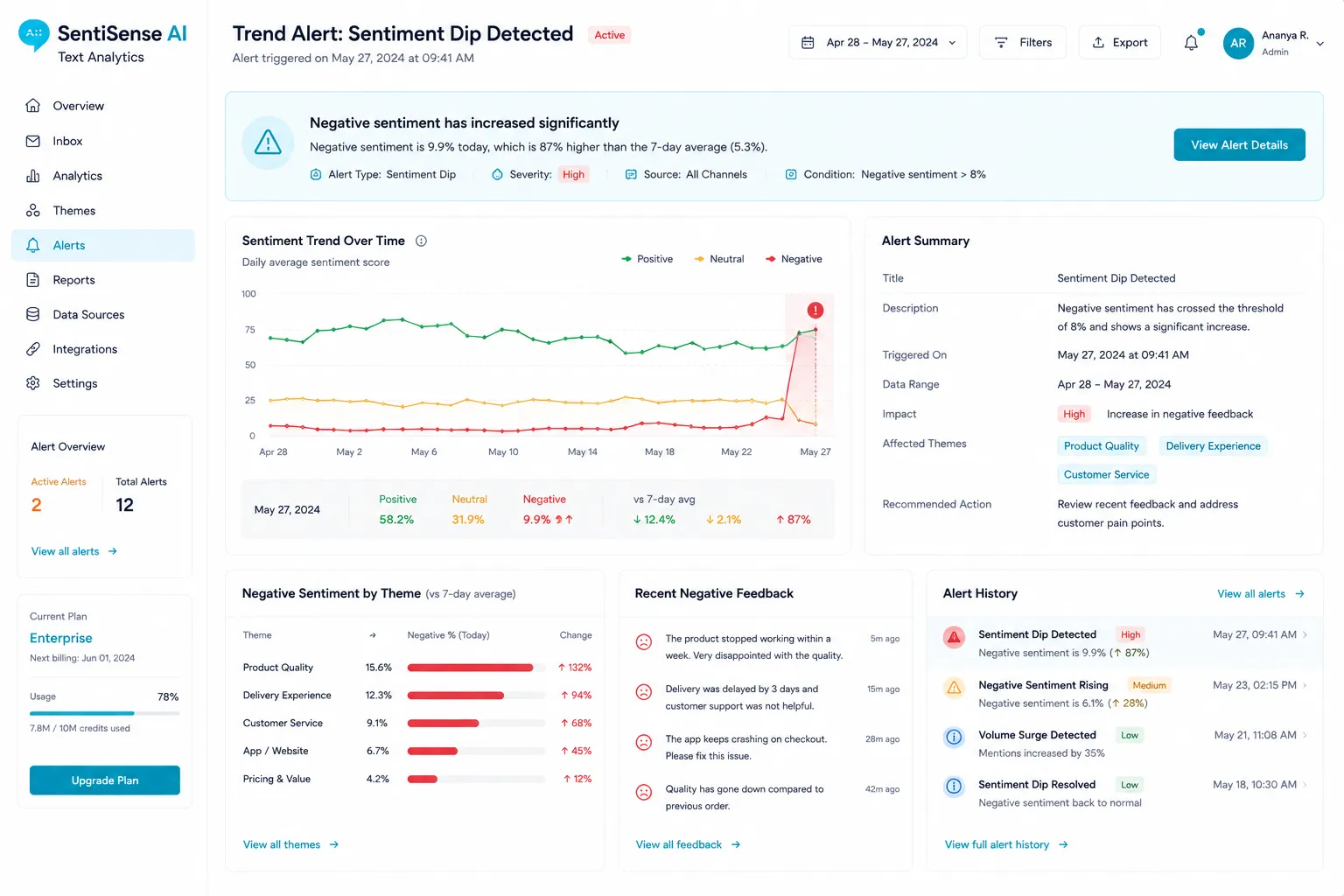Click the Severity icon in alert banner
The width and height of the screenshot is (1344, 896).
point(497,174)
